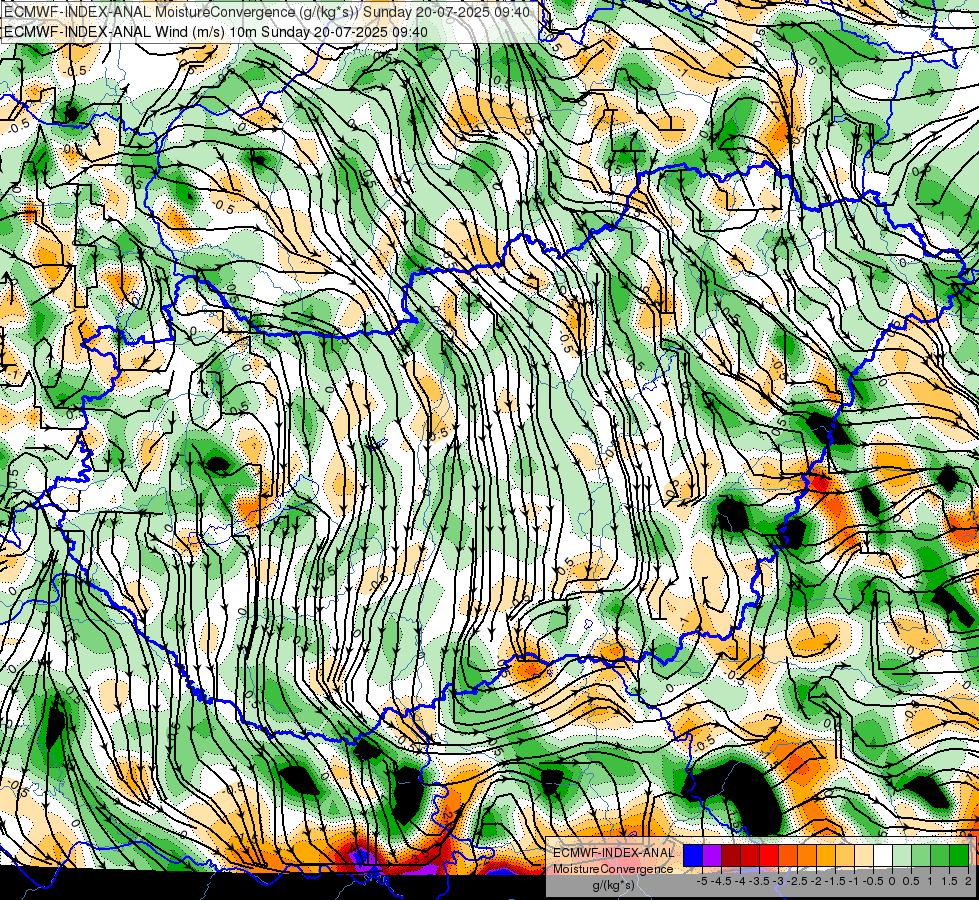Click the blue swatch in the legend
This screenshot has height=900, width=979.
pyautogui.click(x=693, y=855)
